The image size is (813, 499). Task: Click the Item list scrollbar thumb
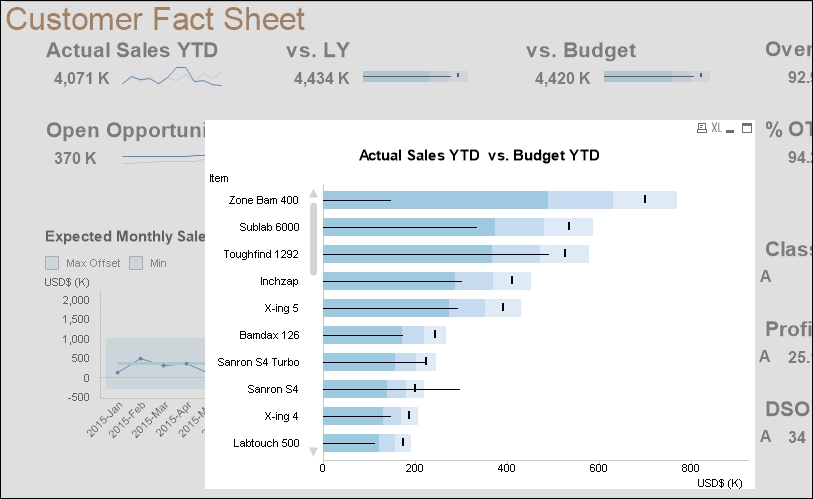point(313,239)
